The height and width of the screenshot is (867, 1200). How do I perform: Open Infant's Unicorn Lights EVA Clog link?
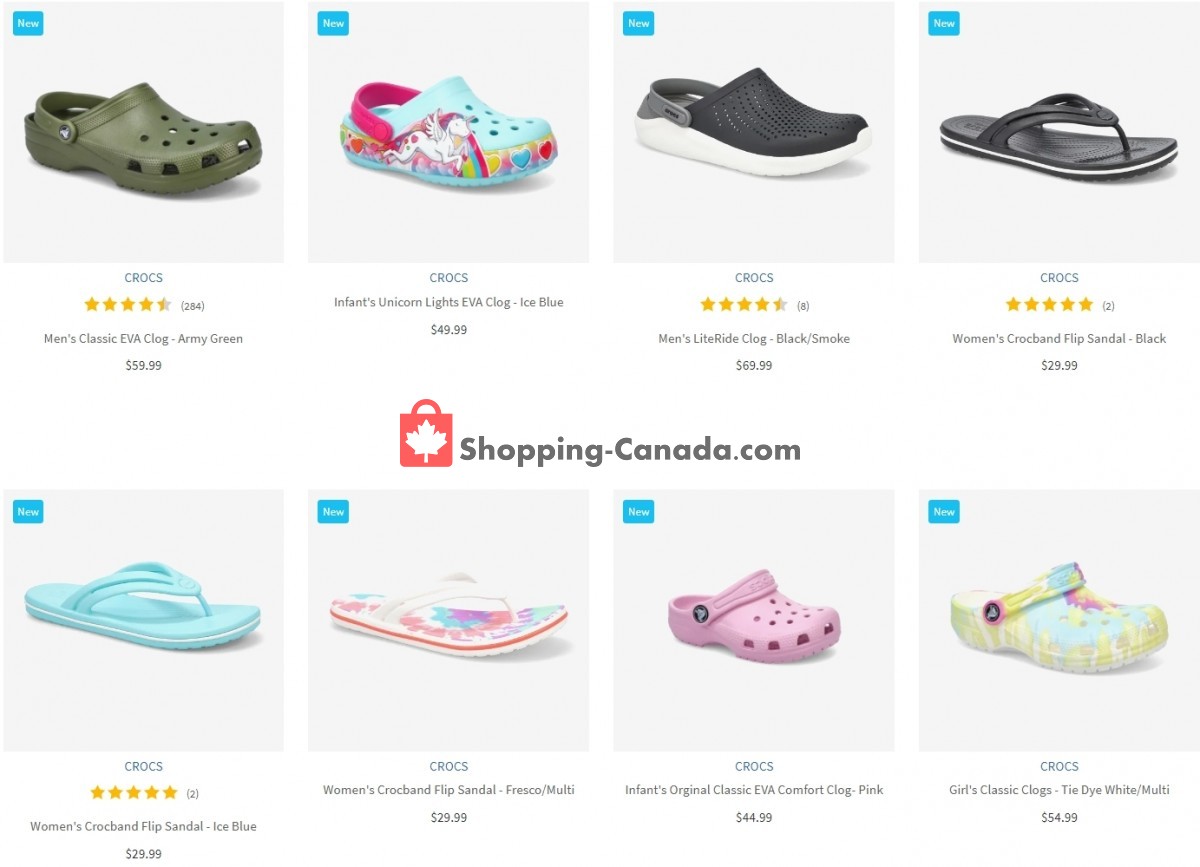pyautogui.click(x=448, y=303)
